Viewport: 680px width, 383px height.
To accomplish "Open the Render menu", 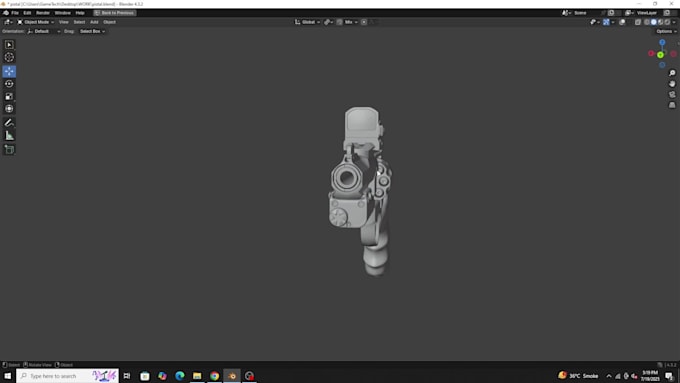I will (43, 13).
